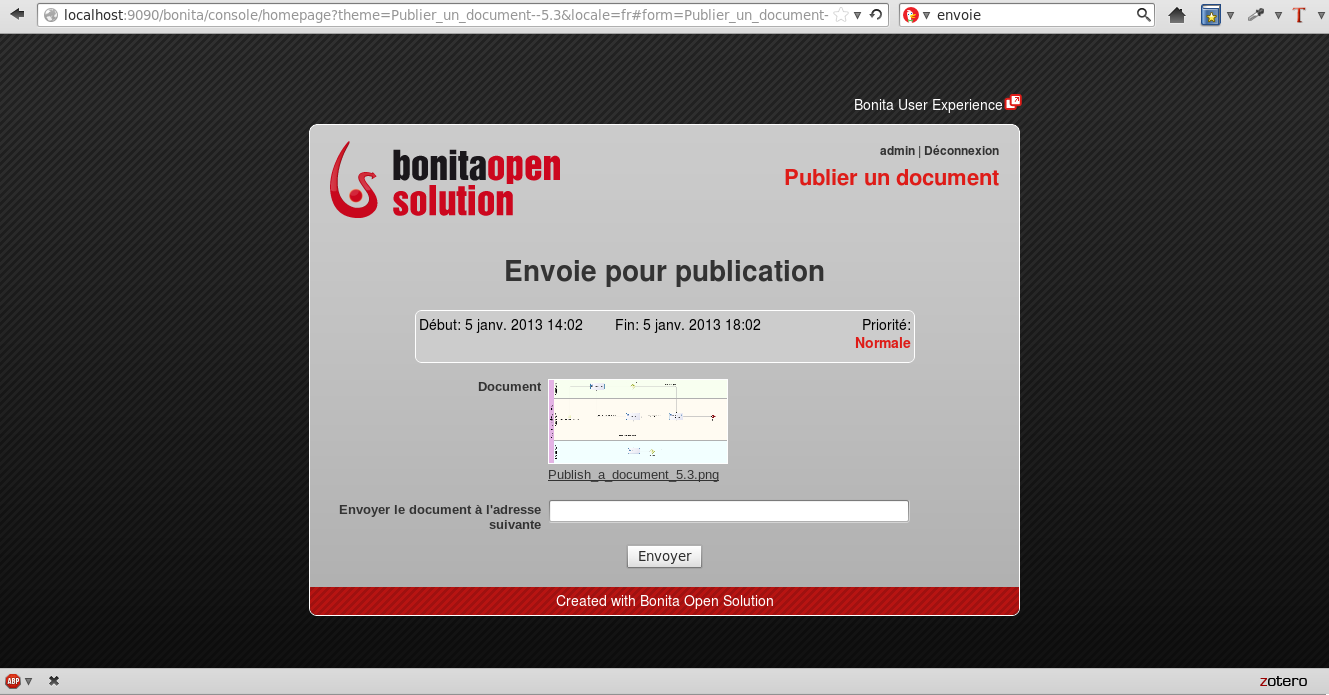Open the search engine selector dropdown arrow
Viewport: 1329px width, 695px height.
(927, 15)
